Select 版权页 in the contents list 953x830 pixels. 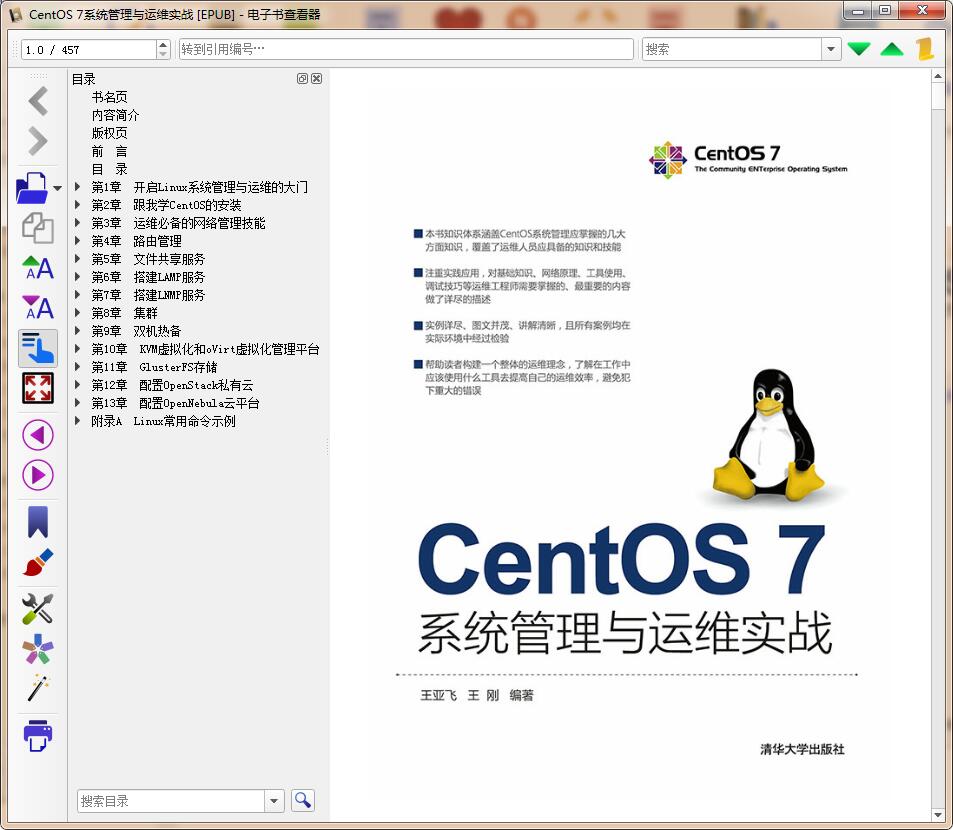tap(109, 133)
